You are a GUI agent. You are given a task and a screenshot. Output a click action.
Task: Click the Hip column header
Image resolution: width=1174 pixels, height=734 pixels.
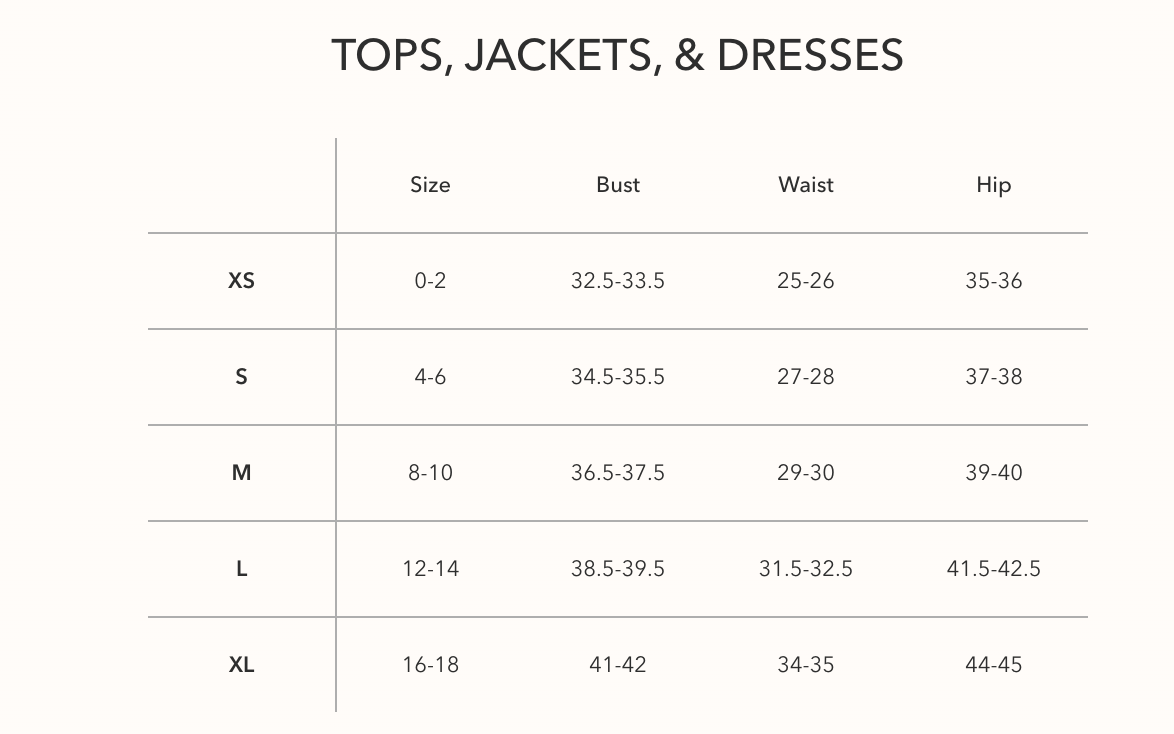click(994, 185)
